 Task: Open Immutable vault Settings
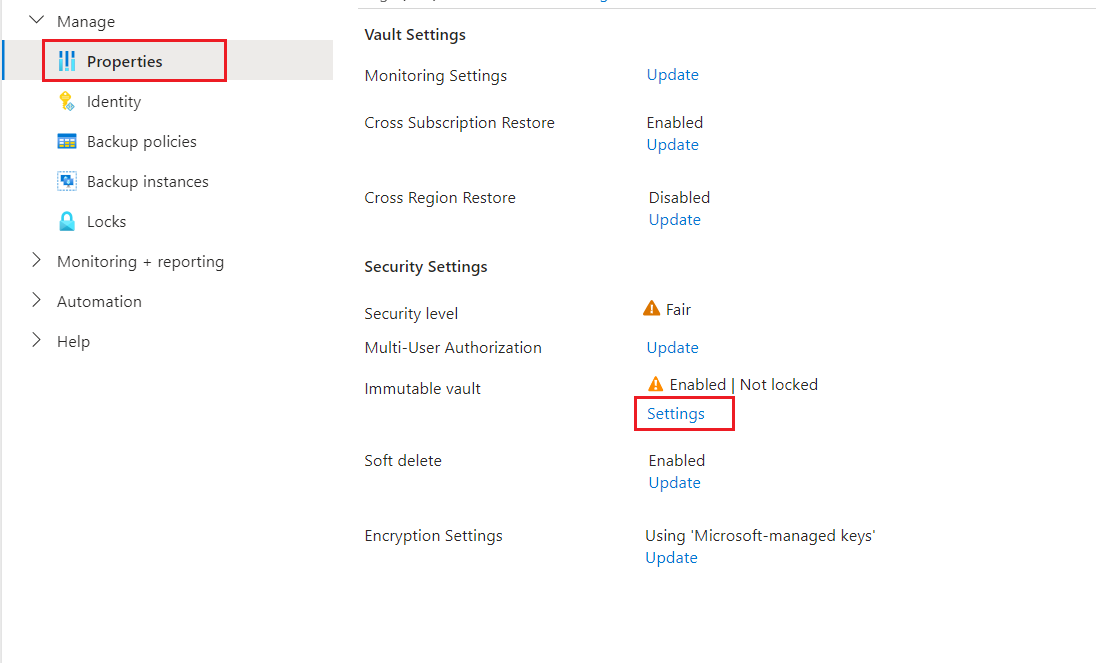point(674,413)
